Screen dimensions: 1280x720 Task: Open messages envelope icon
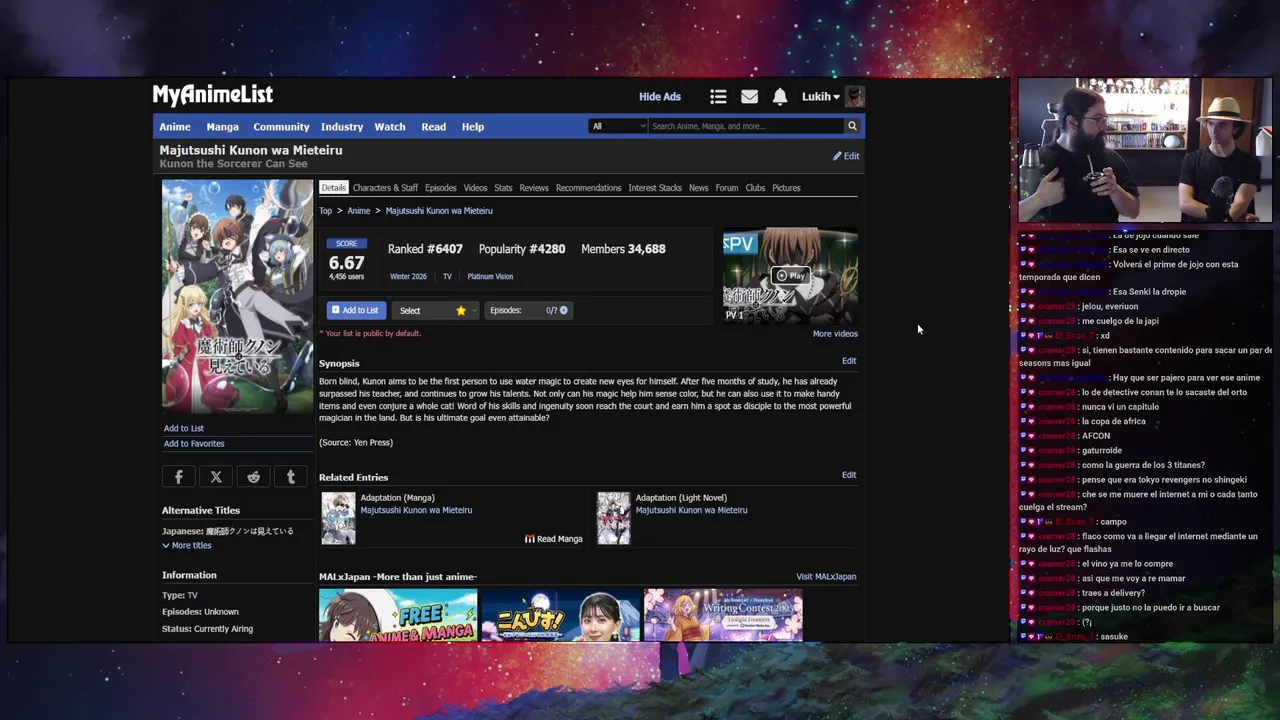tap(749, 97)
